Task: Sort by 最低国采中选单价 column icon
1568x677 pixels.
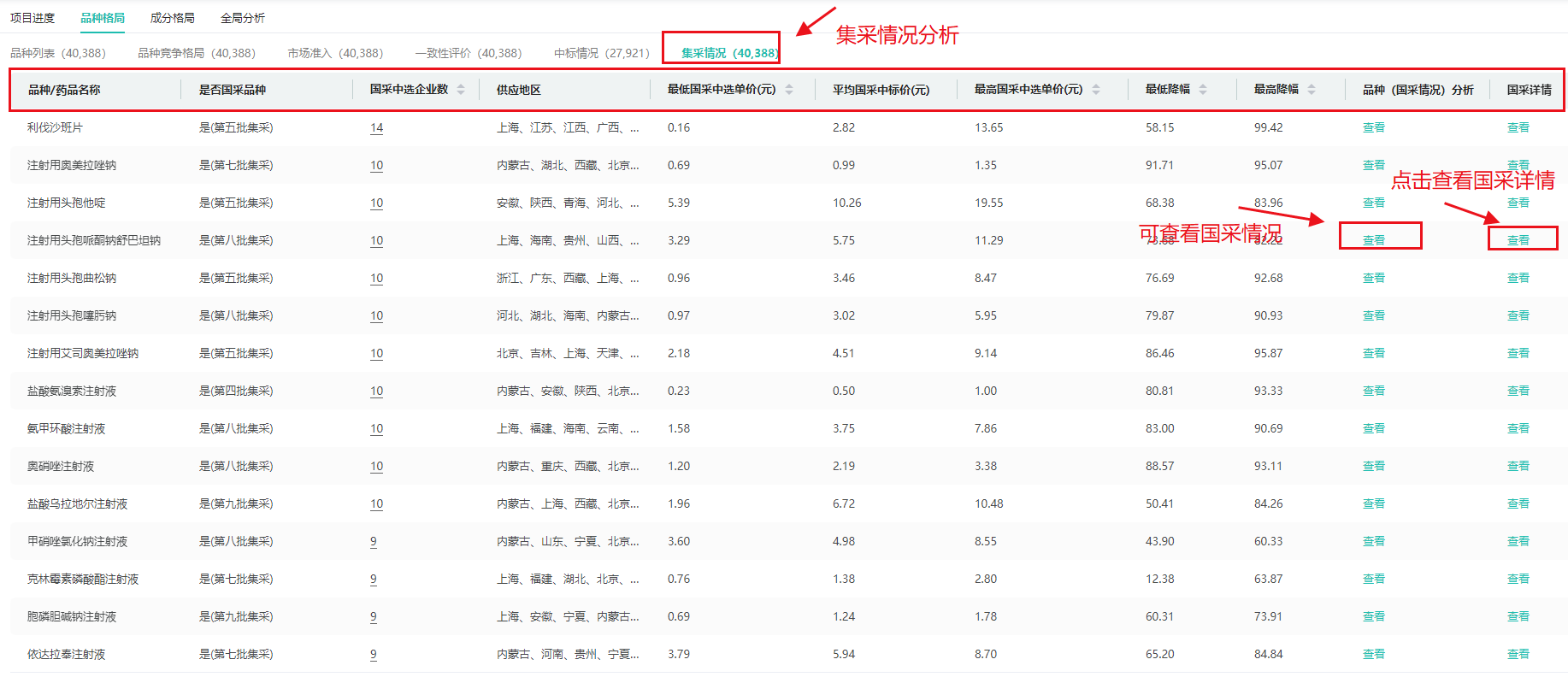Action: 788,90
